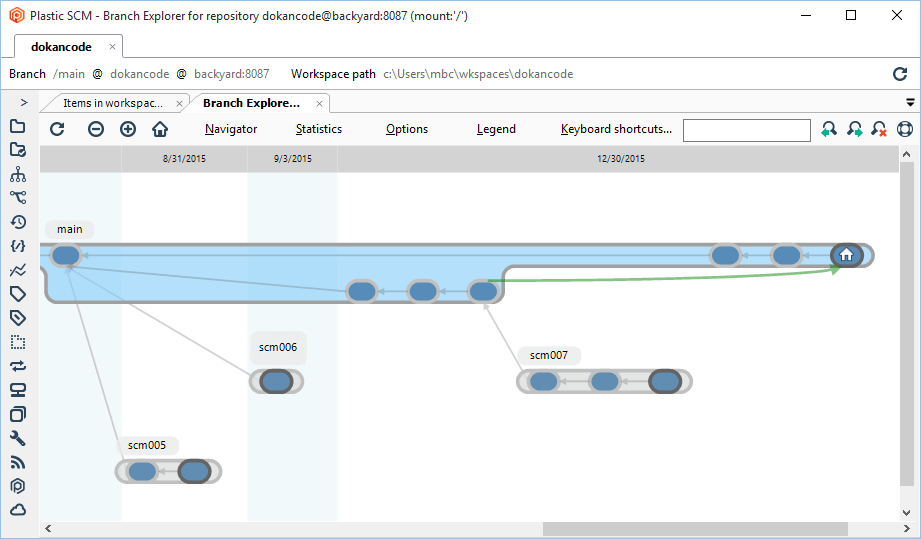Open the Navigator panel

(231, 129)
